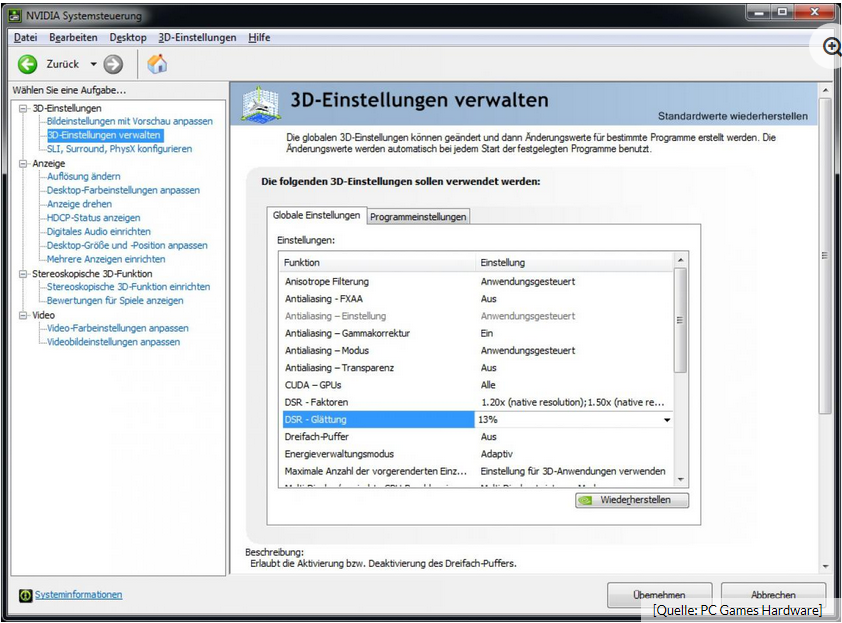842x623 pixels.
Task: Select the Antialiasing – Transparenz row
Action: click(477, 367)
